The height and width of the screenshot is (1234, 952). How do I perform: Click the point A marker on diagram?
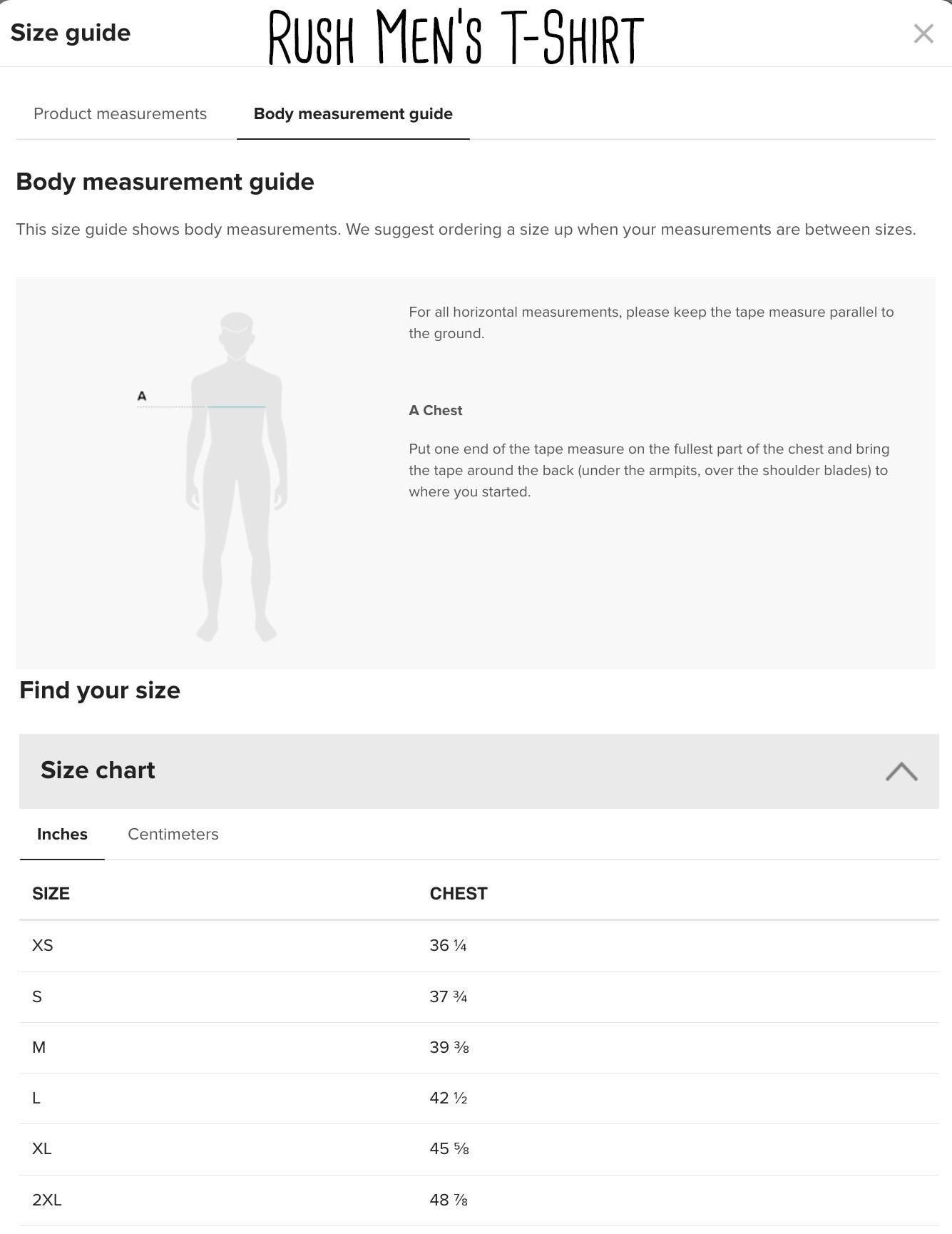click(142, 394)
